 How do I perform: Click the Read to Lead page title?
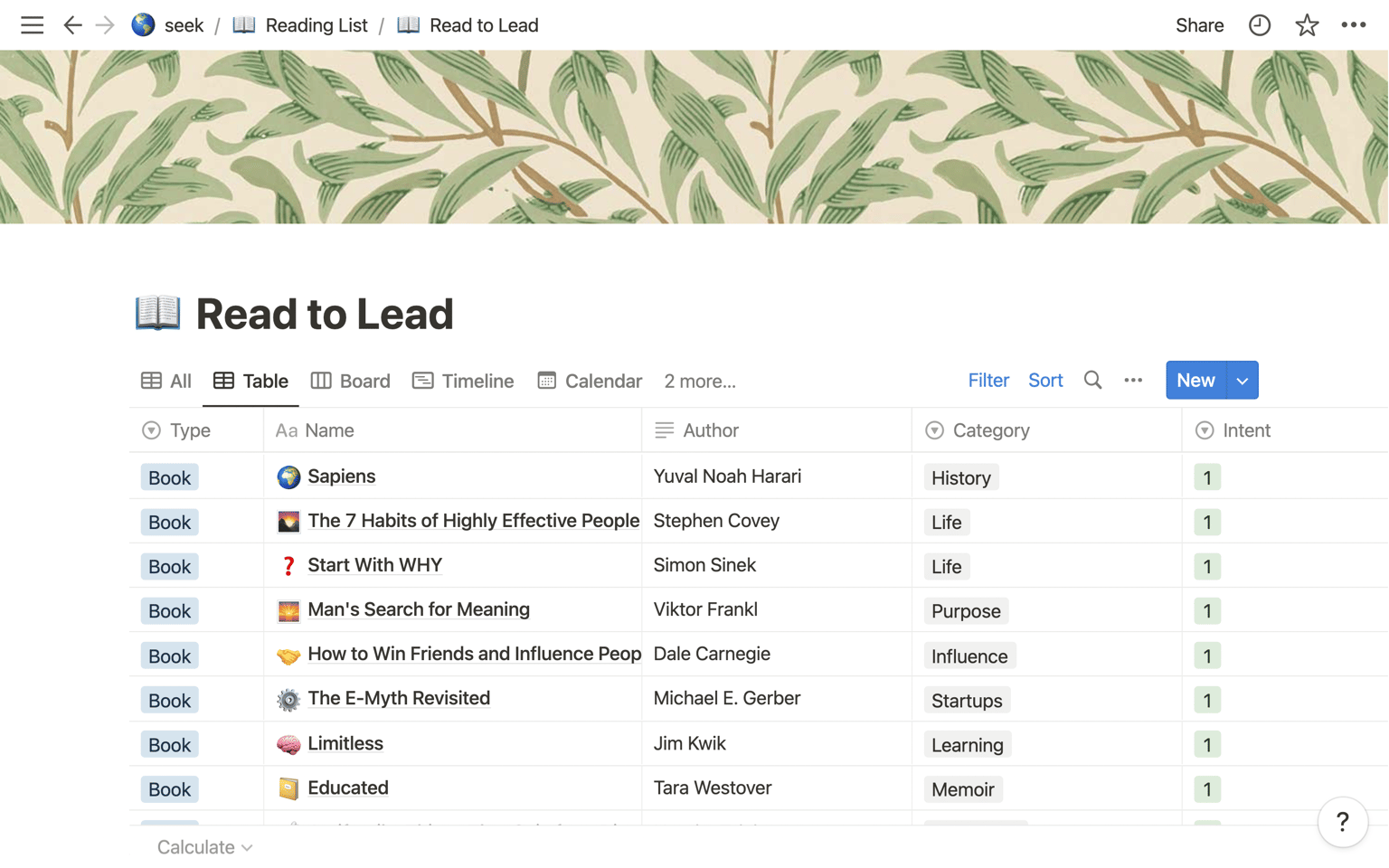[x=325, y=314]
